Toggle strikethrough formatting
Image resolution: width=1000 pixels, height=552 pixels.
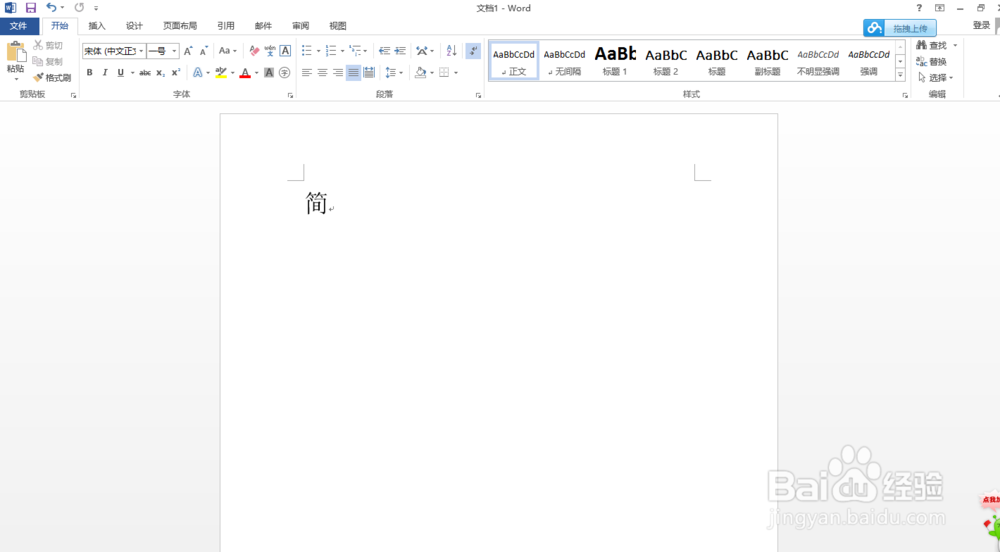(x=145, y=73)
